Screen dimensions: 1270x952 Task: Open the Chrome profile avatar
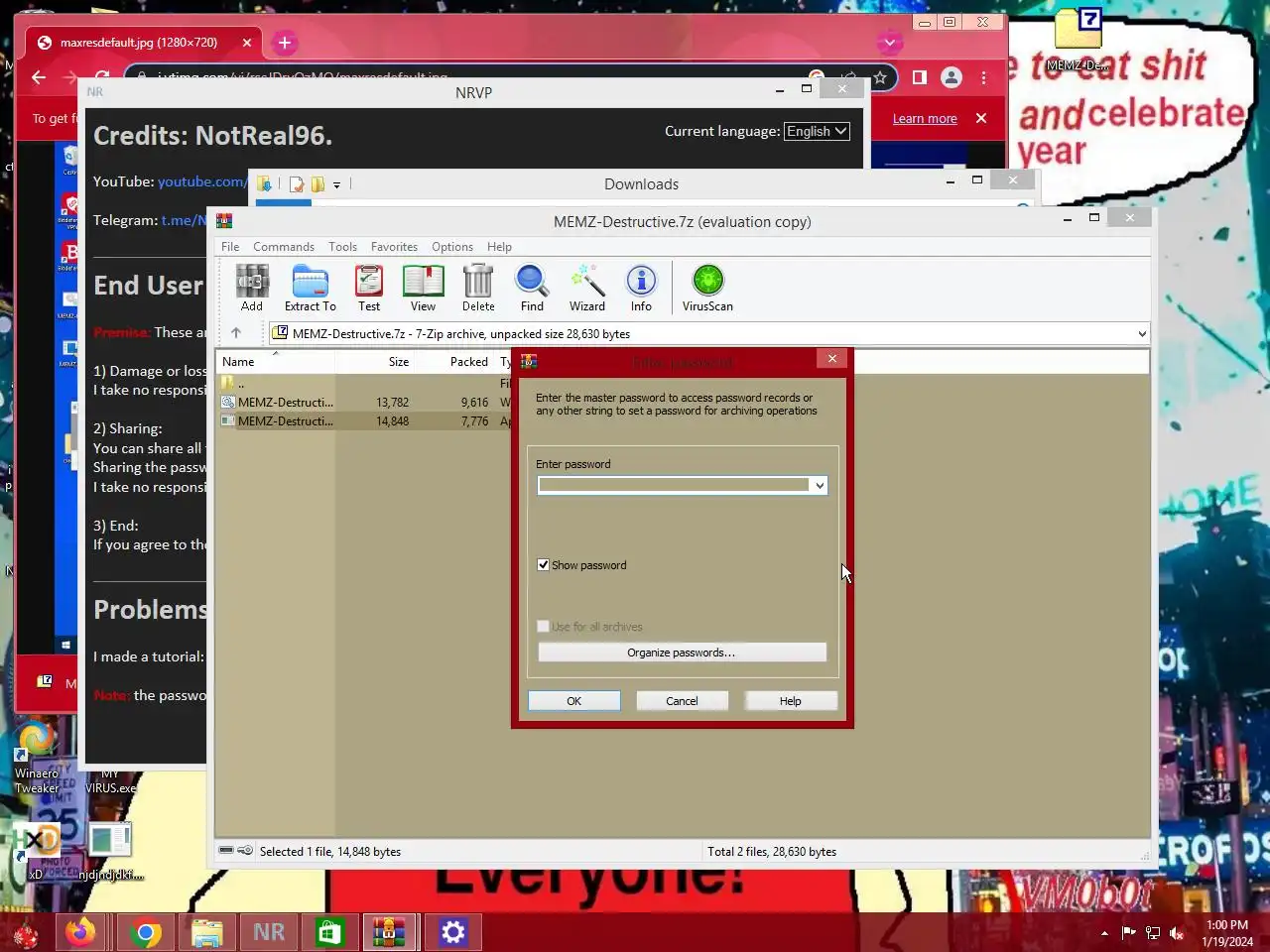click(x=952, y=77)
